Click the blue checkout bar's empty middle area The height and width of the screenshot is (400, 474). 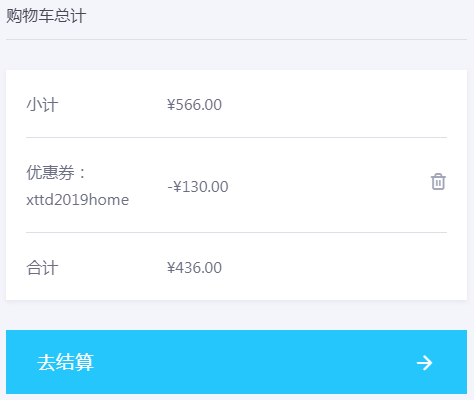click(x=253, y=362)
